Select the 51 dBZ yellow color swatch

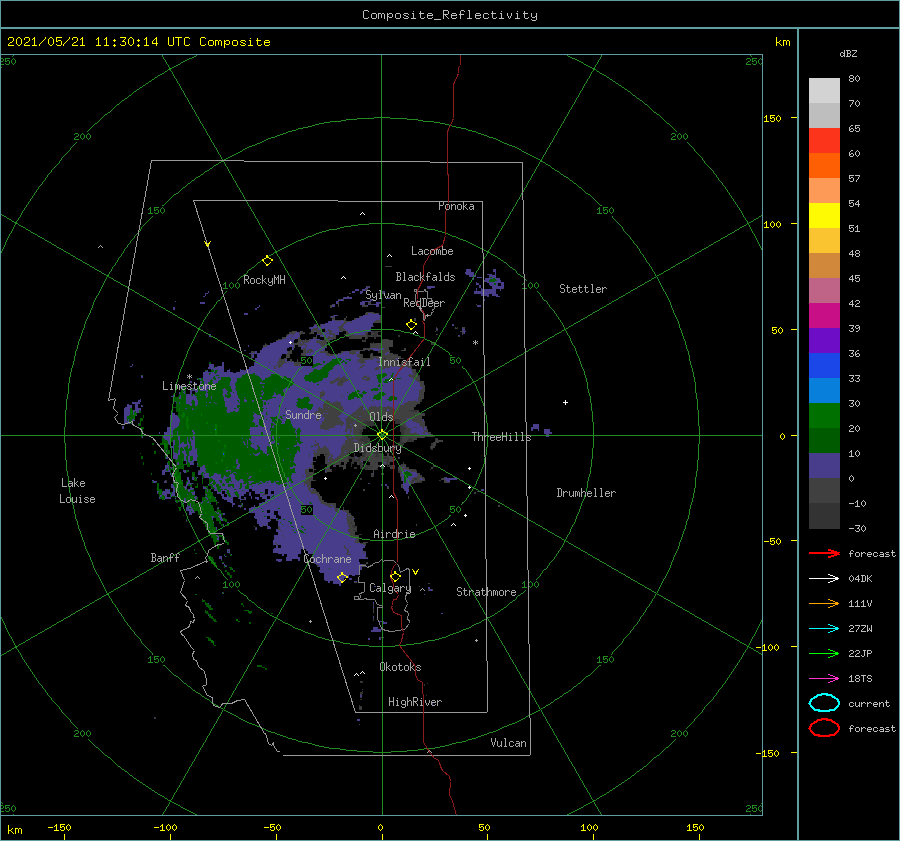click(824, 215)
